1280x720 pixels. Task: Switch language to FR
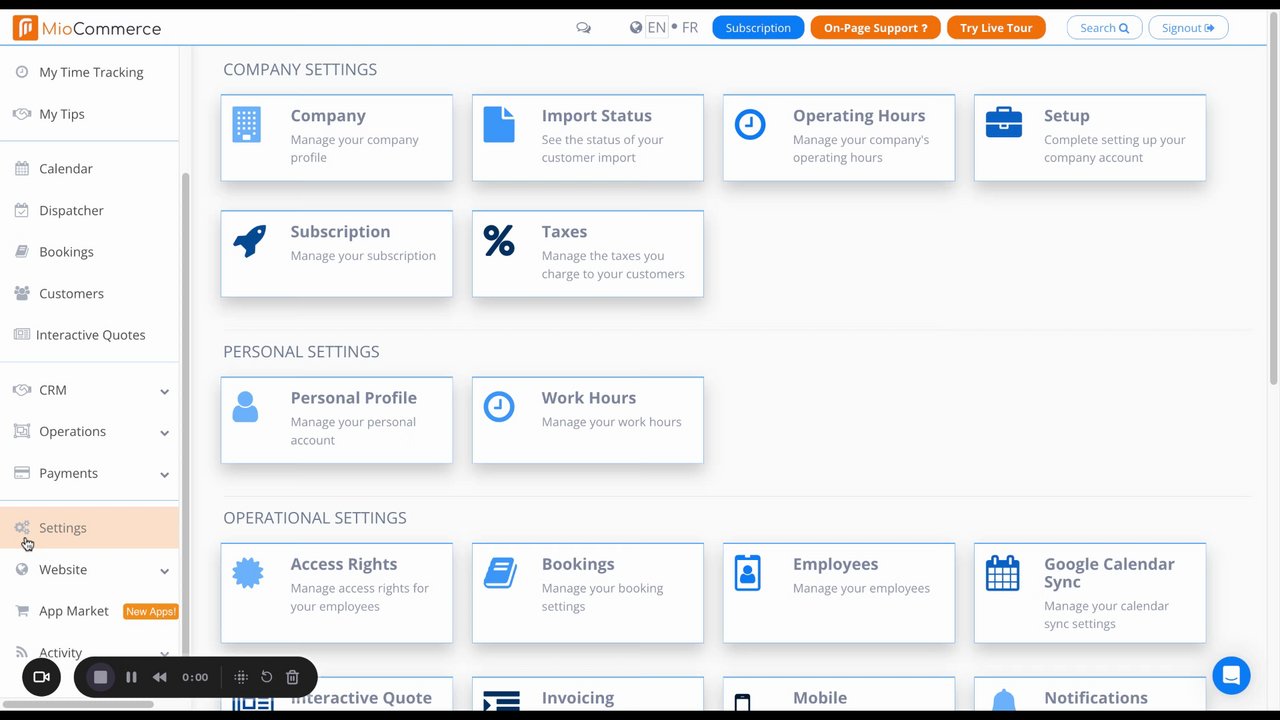690,28
